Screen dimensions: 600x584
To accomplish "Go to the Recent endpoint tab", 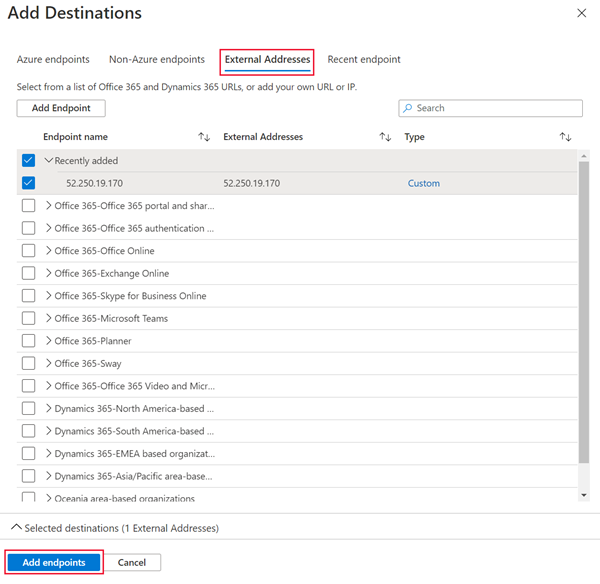I will [364, 60].
